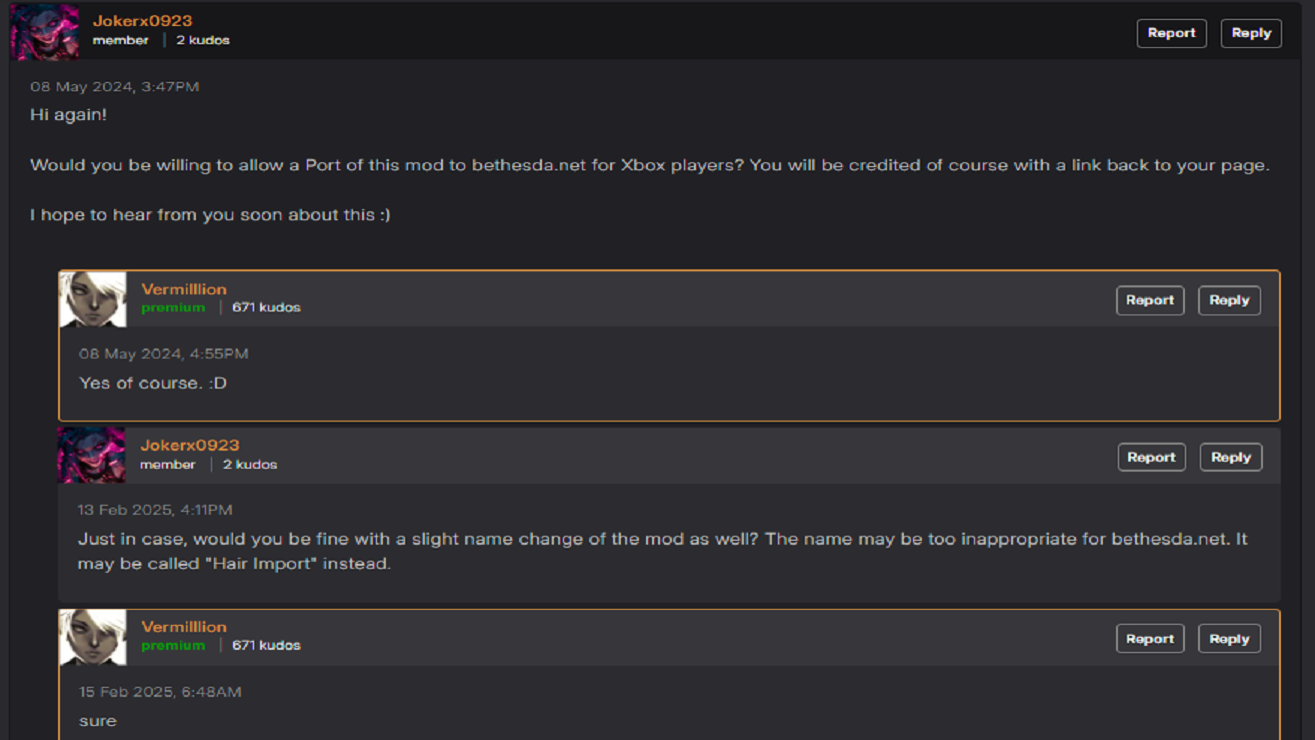
Task: Visit Vermilllion's profile from the 08 May reply
Action: click(x=184, y=289)
